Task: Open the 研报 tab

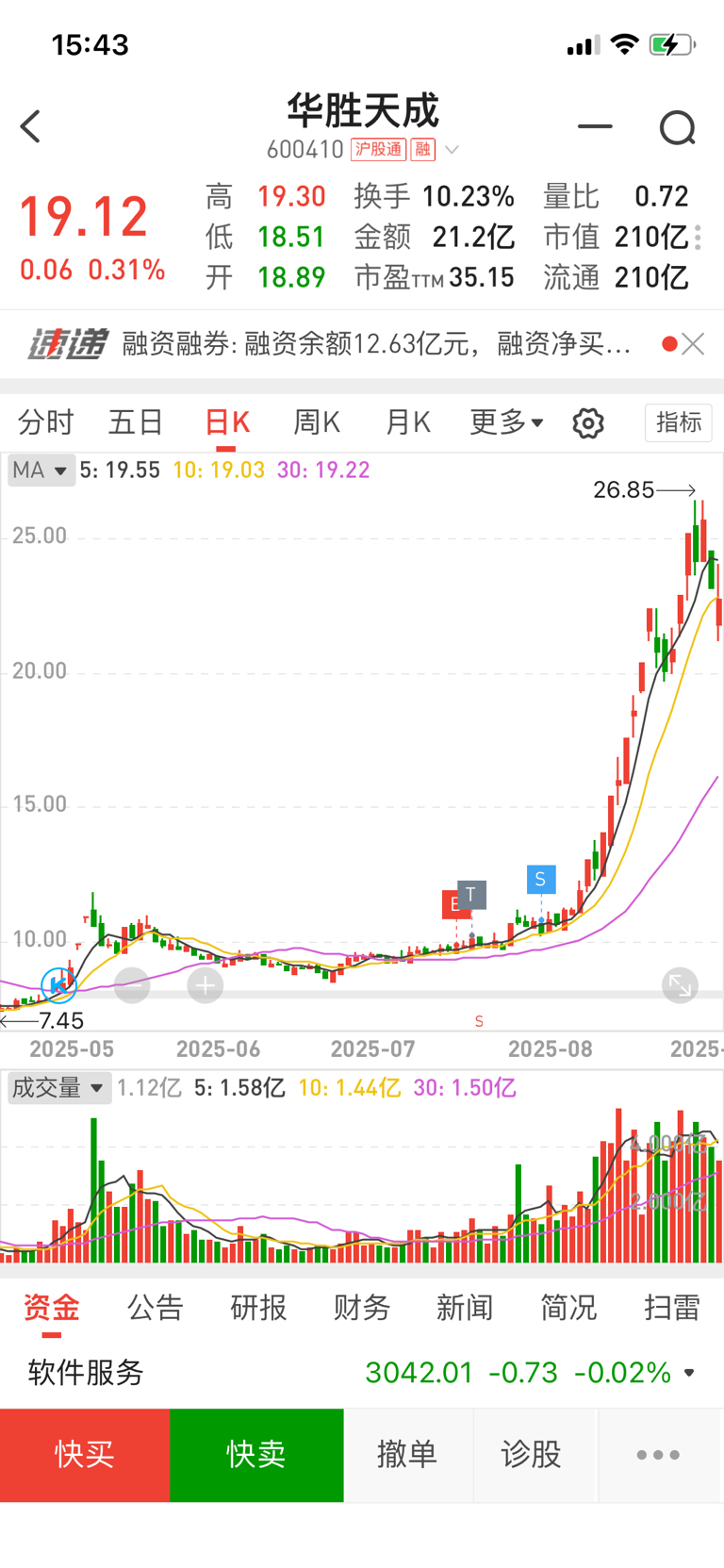Action: click(x=258, y=1308)
